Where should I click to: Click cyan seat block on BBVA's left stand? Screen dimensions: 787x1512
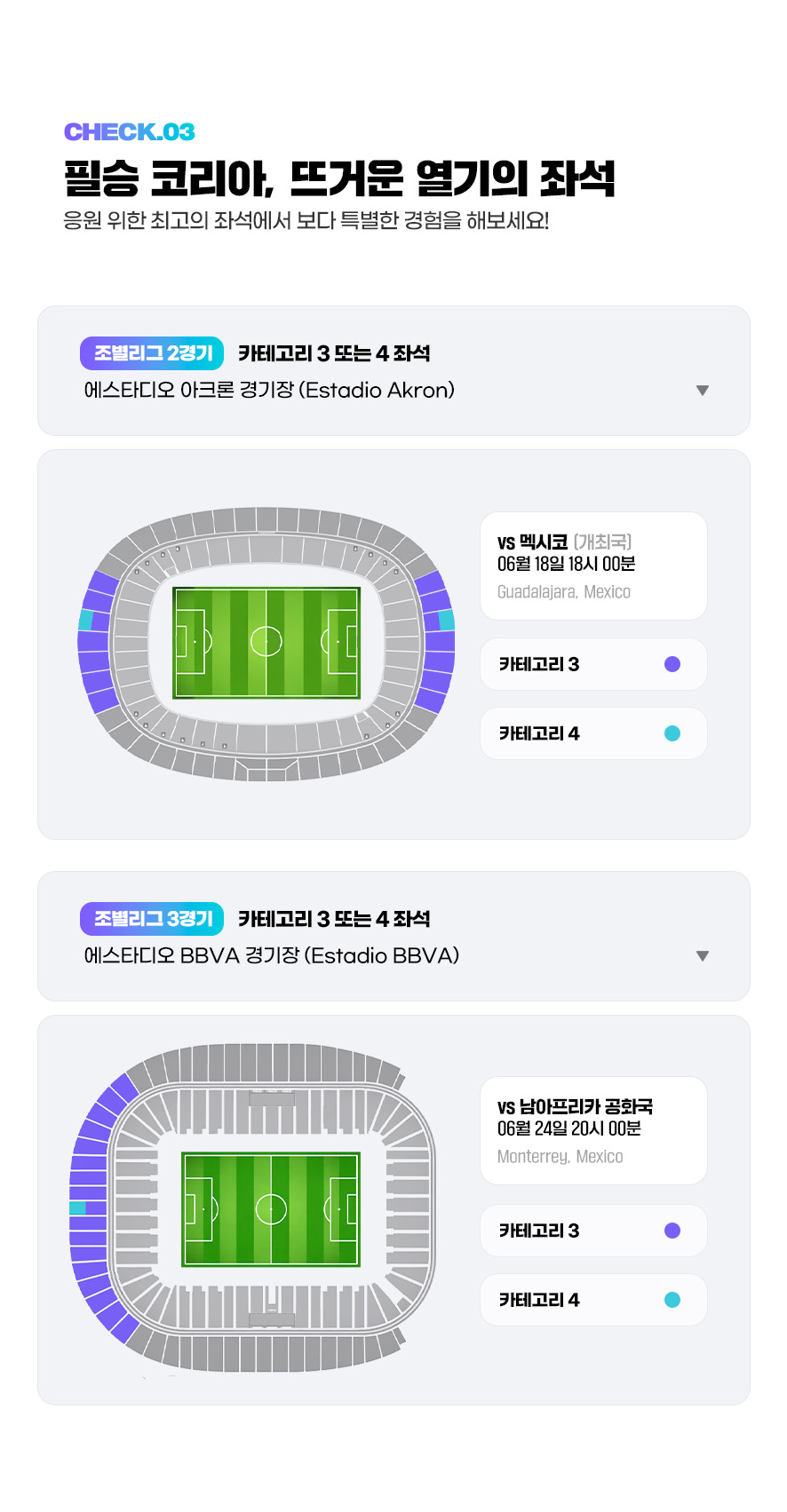click(x=78, y=1208)
